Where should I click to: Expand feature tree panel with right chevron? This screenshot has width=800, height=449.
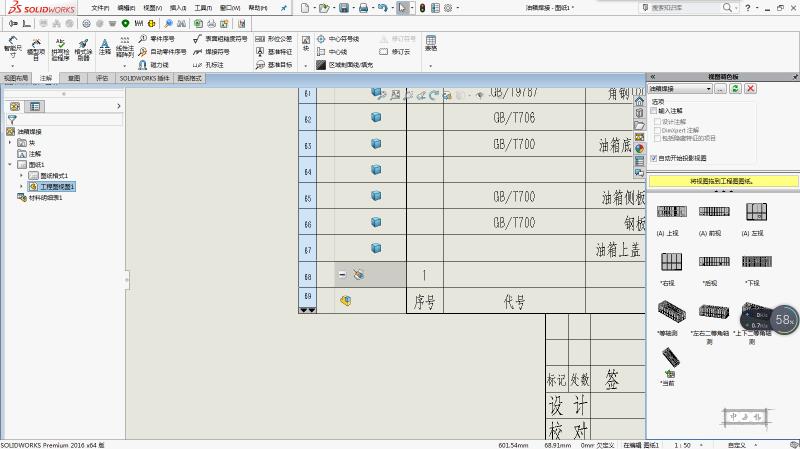tap(118, 106)
